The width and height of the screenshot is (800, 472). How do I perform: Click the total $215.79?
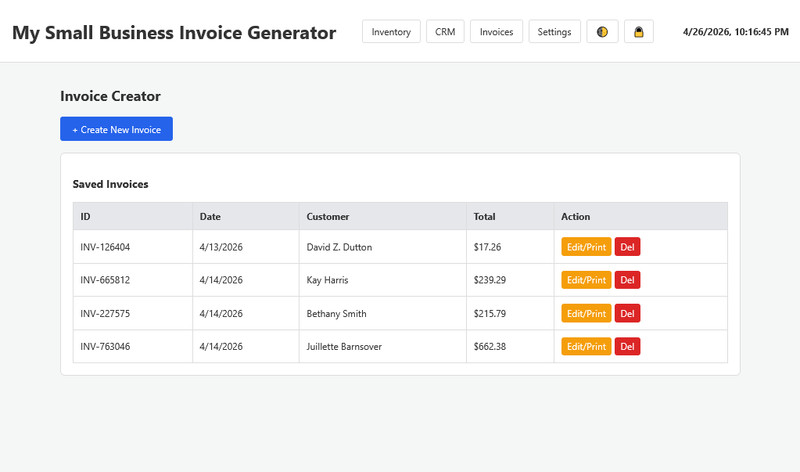tap(490, 313)
